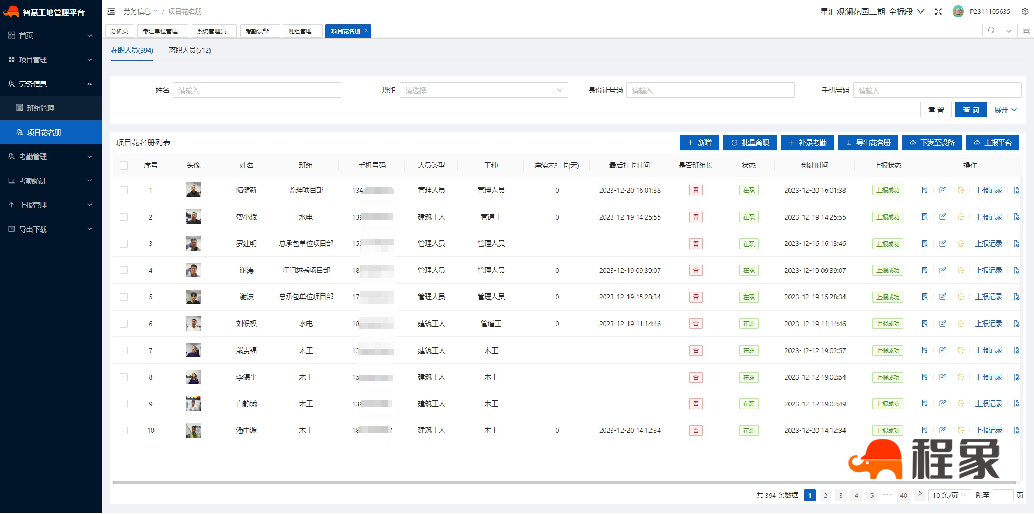
Task: Edit icon for row 3
Action: [943, 243]
